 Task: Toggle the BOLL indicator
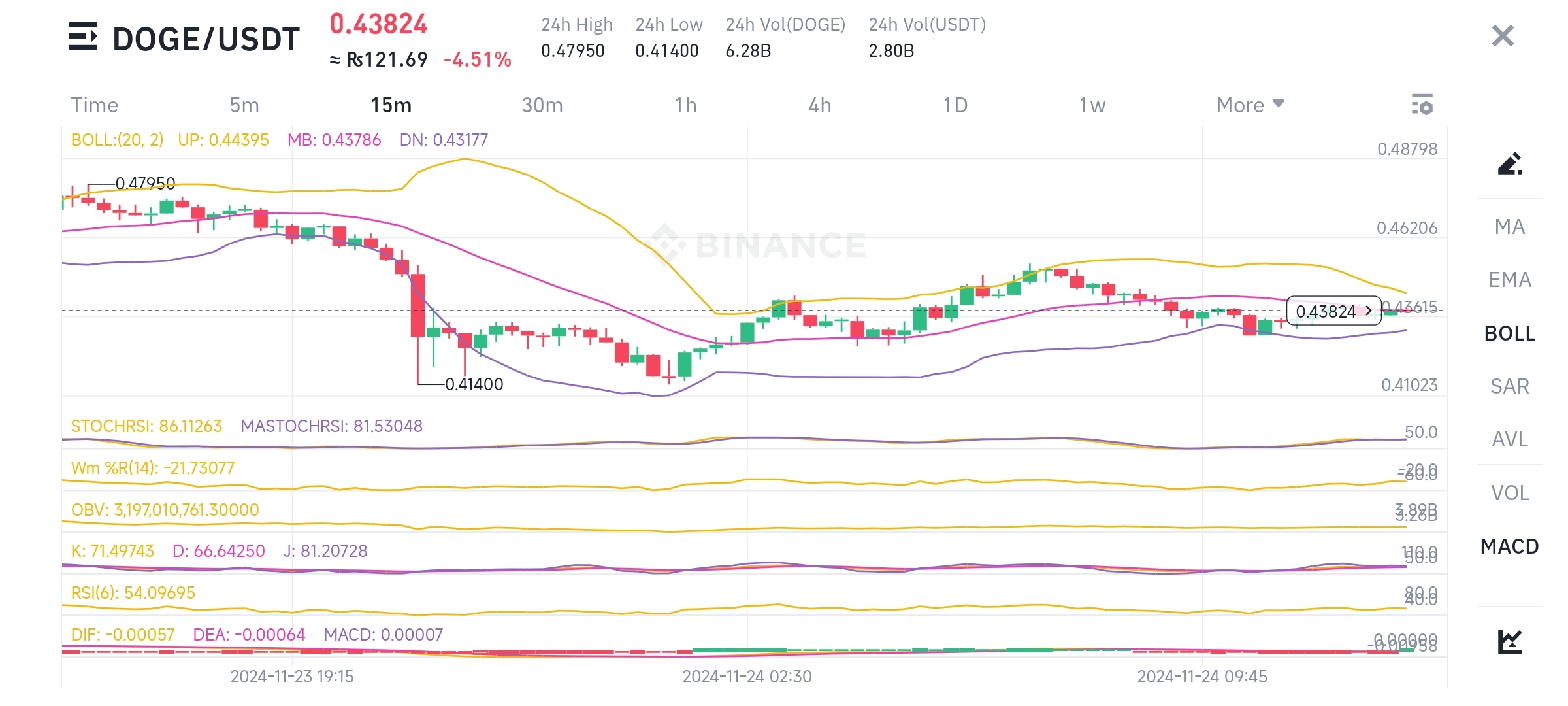pos(1509,333)
